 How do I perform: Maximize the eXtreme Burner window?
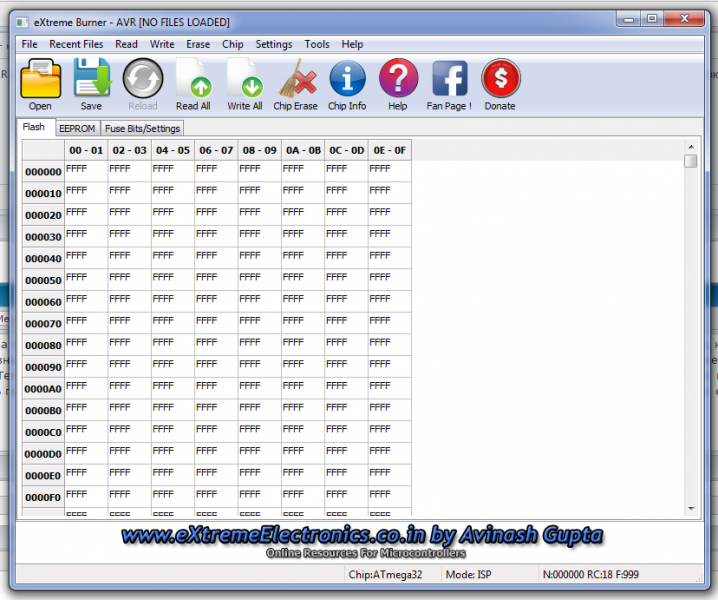(x=652, y=19)
